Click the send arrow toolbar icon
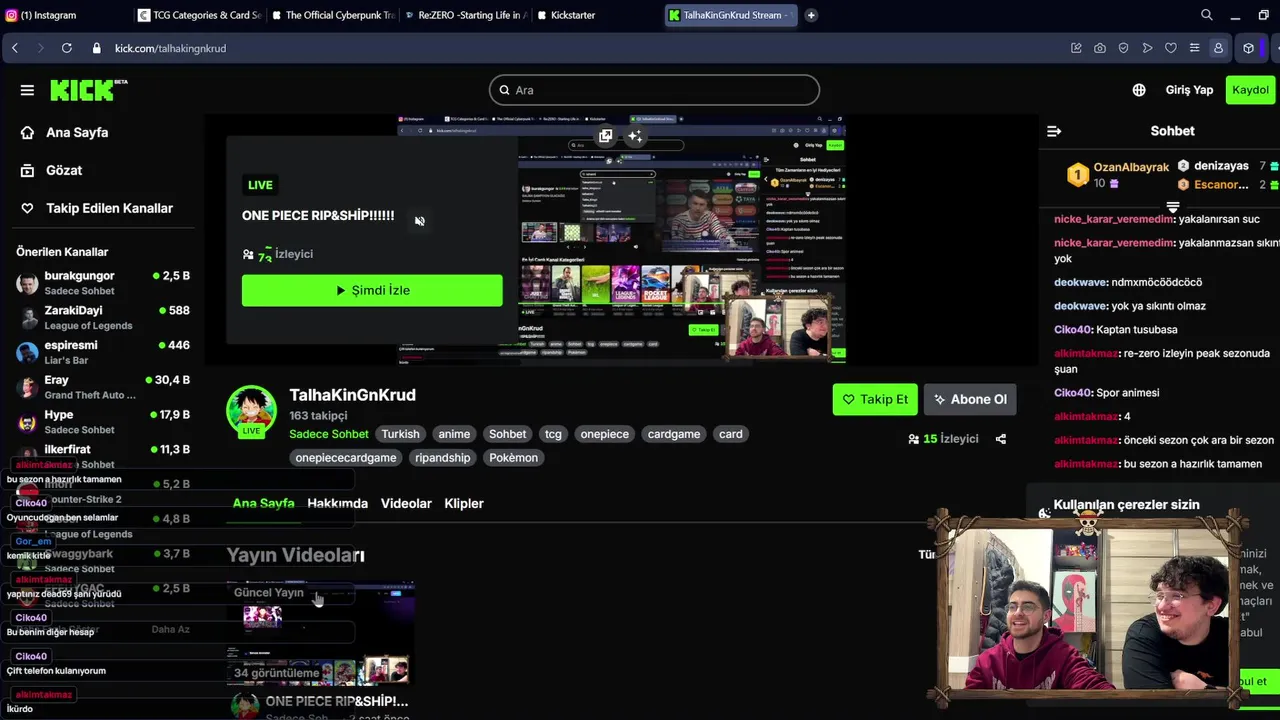 click(1147, 48)
